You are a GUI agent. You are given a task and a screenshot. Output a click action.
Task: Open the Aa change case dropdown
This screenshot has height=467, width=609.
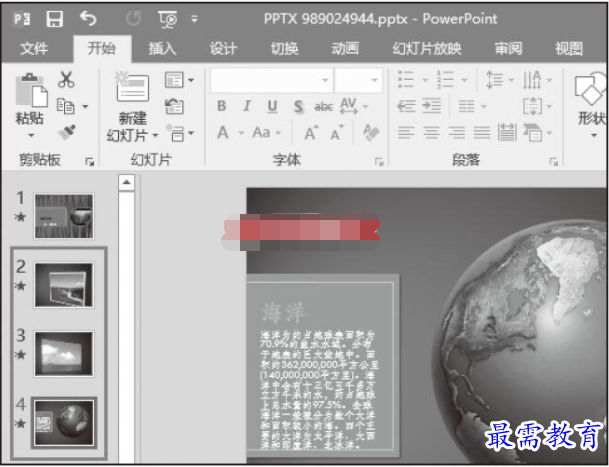266,133
